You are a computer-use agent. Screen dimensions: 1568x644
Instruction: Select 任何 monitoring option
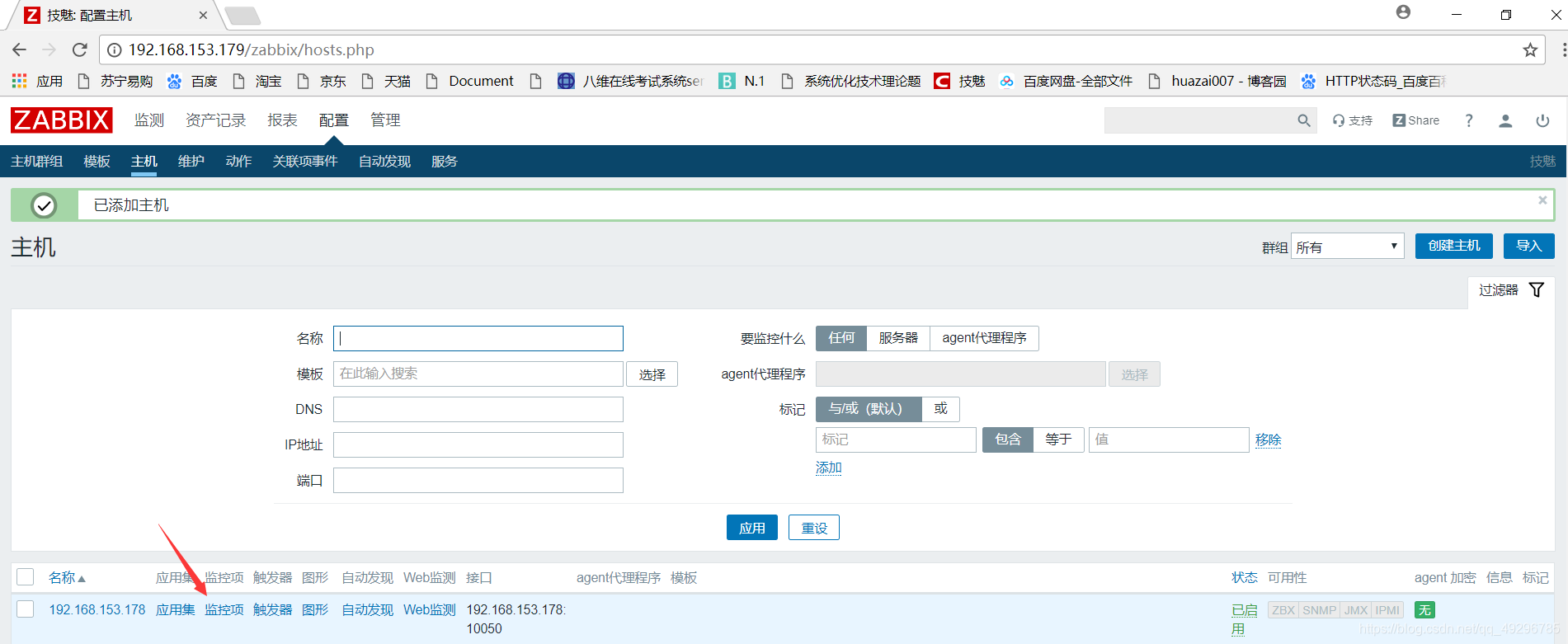[841, 338]
